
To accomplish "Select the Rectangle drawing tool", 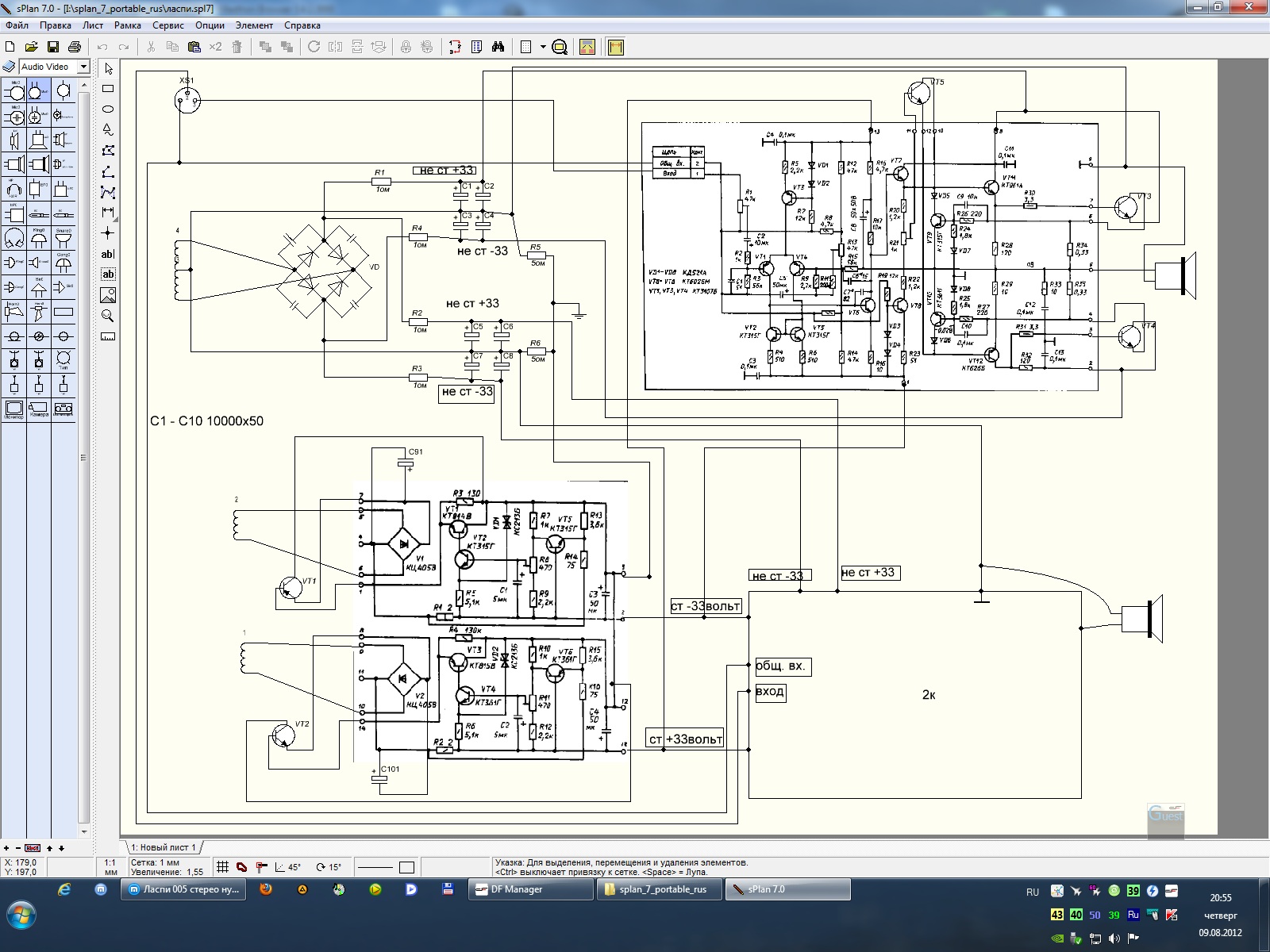I will [x=109, y=89].
